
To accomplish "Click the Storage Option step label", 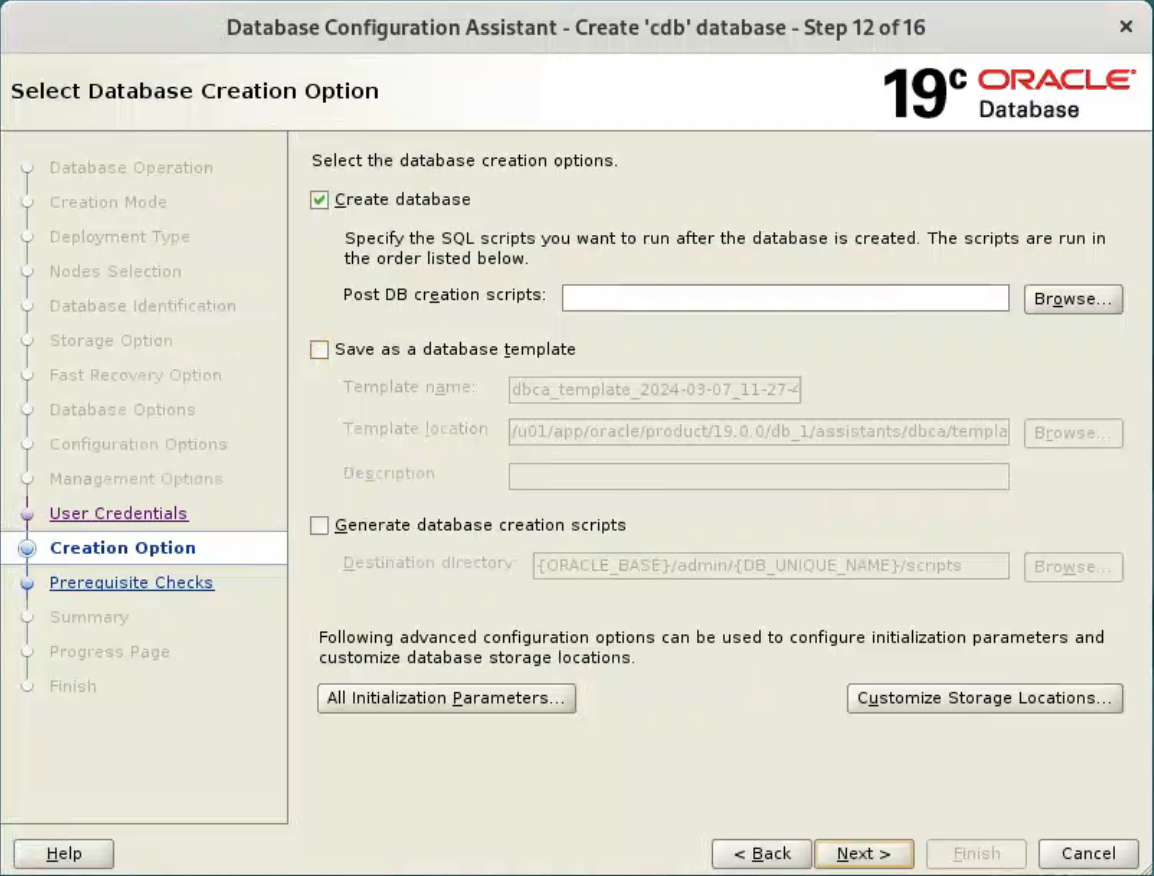I will pyautogui.click(x=111, y=340).
